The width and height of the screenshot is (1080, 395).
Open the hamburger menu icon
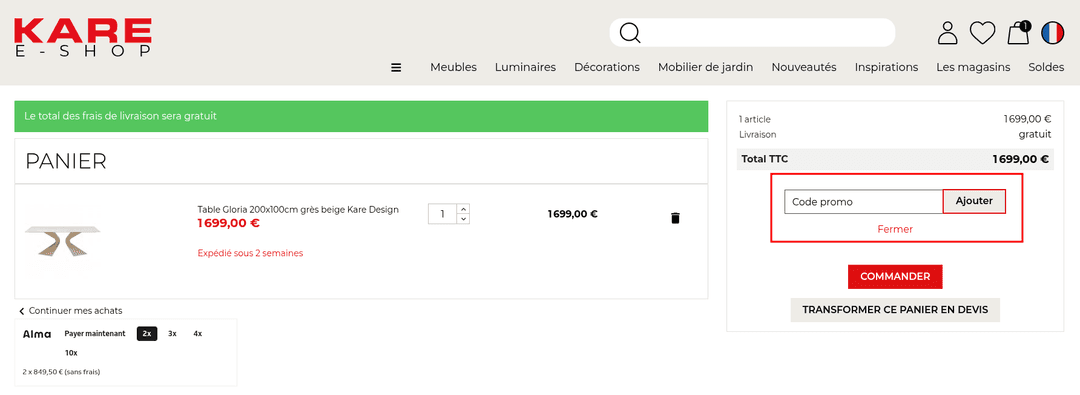[x=396, y=68]
